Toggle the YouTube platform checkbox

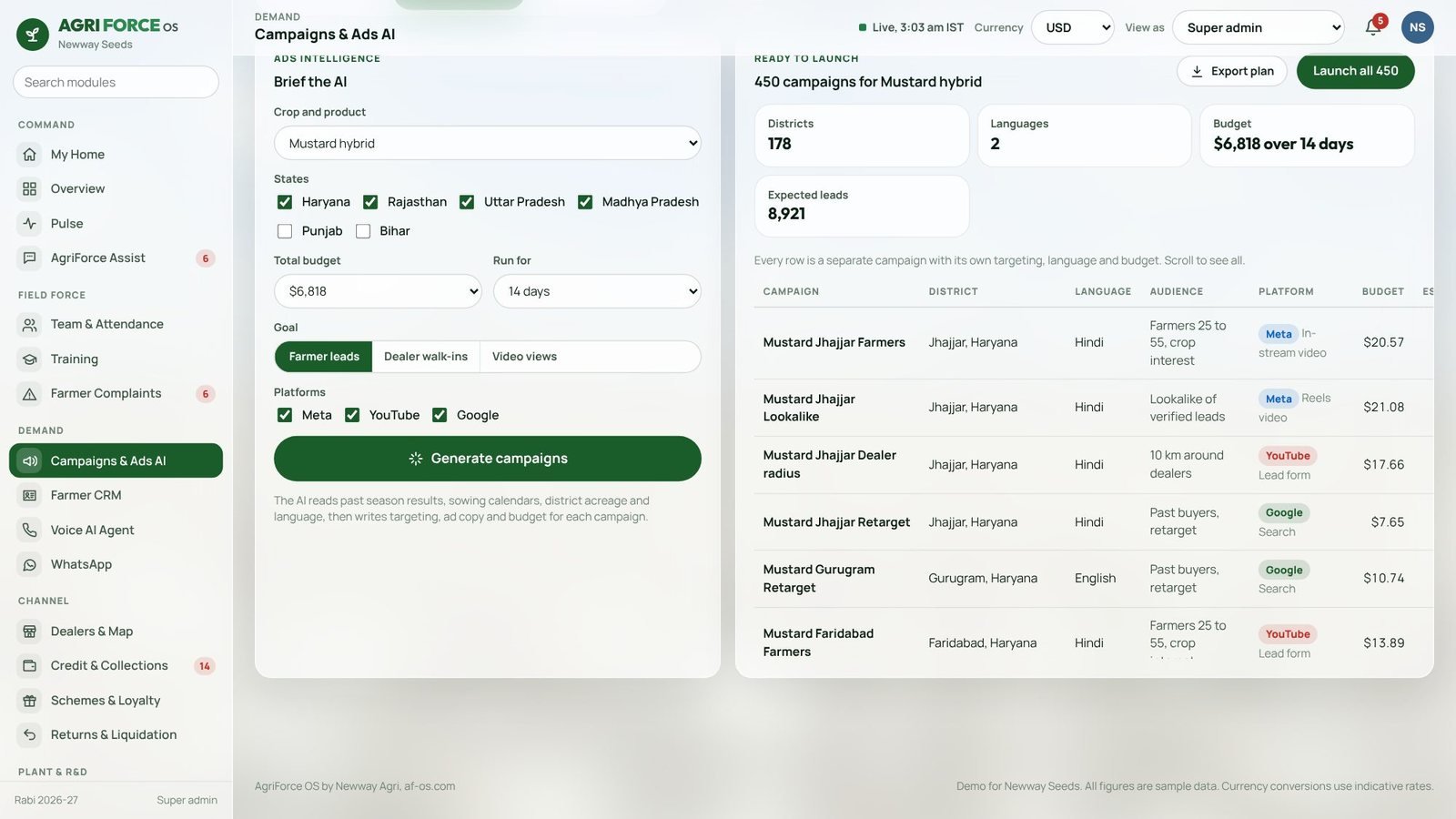coord(352,415)
